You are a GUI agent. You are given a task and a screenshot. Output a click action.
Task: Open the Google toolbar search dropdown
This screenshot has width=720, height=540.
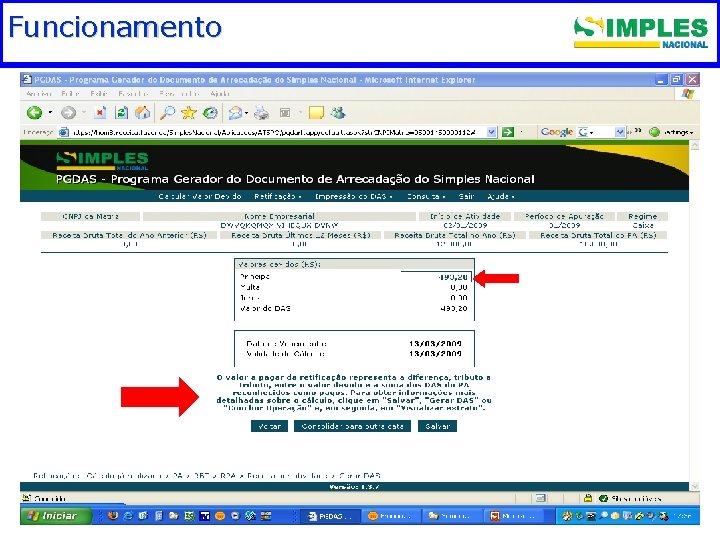coord(620,132)
